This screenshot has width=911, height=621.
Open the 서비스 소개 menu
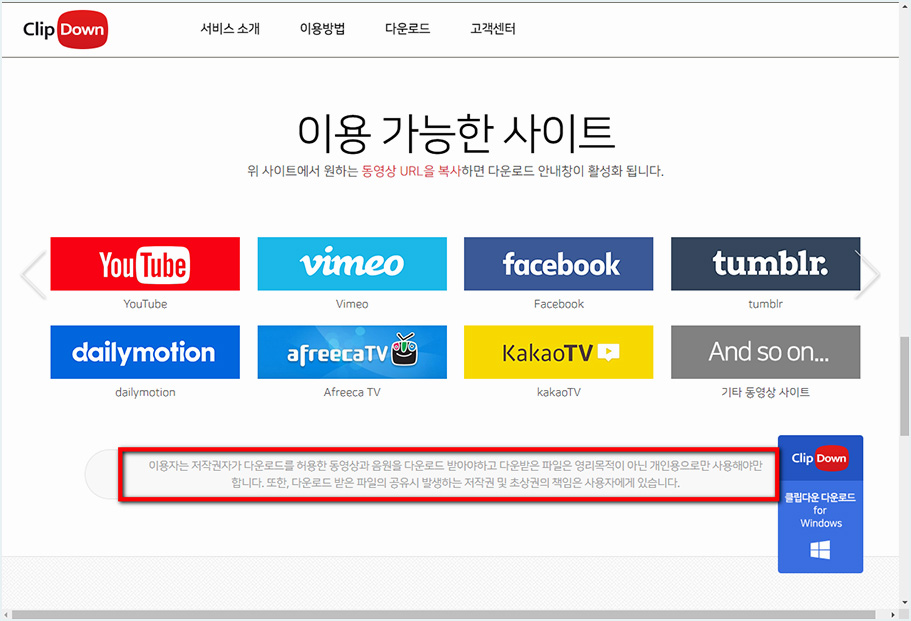click(230, 28)
